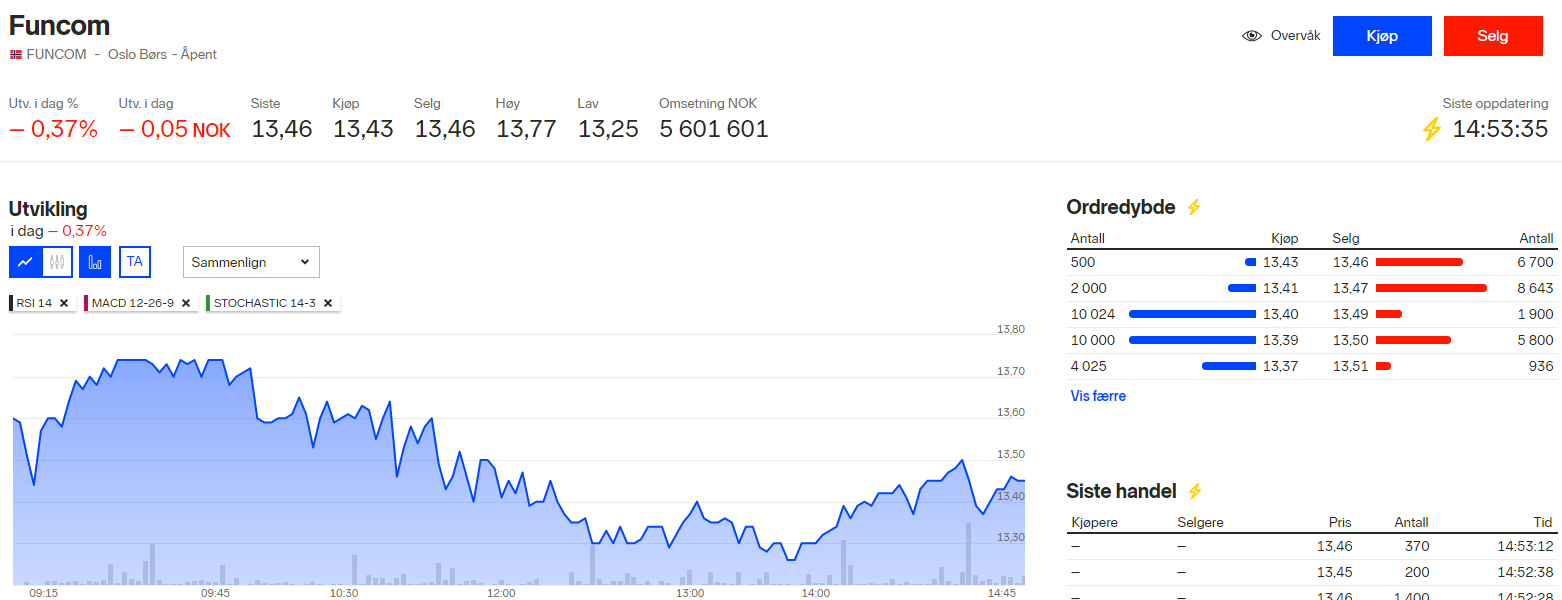
Task: Click the sell quantity 8 643
Action: click(1534, 288)
